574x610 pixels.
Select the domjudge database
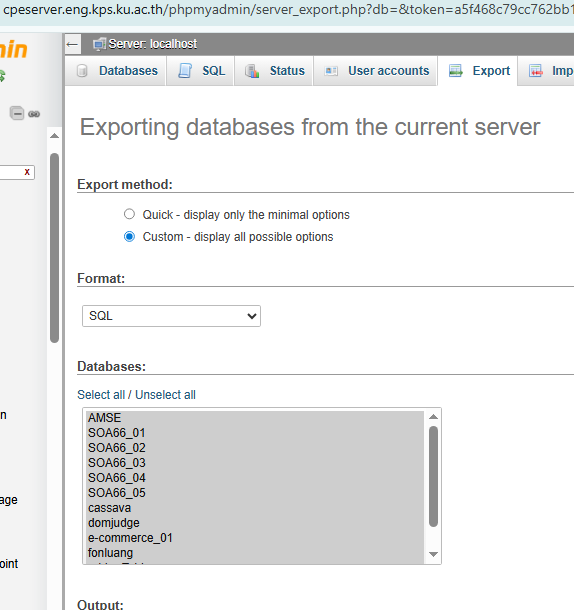click(255, 522)
